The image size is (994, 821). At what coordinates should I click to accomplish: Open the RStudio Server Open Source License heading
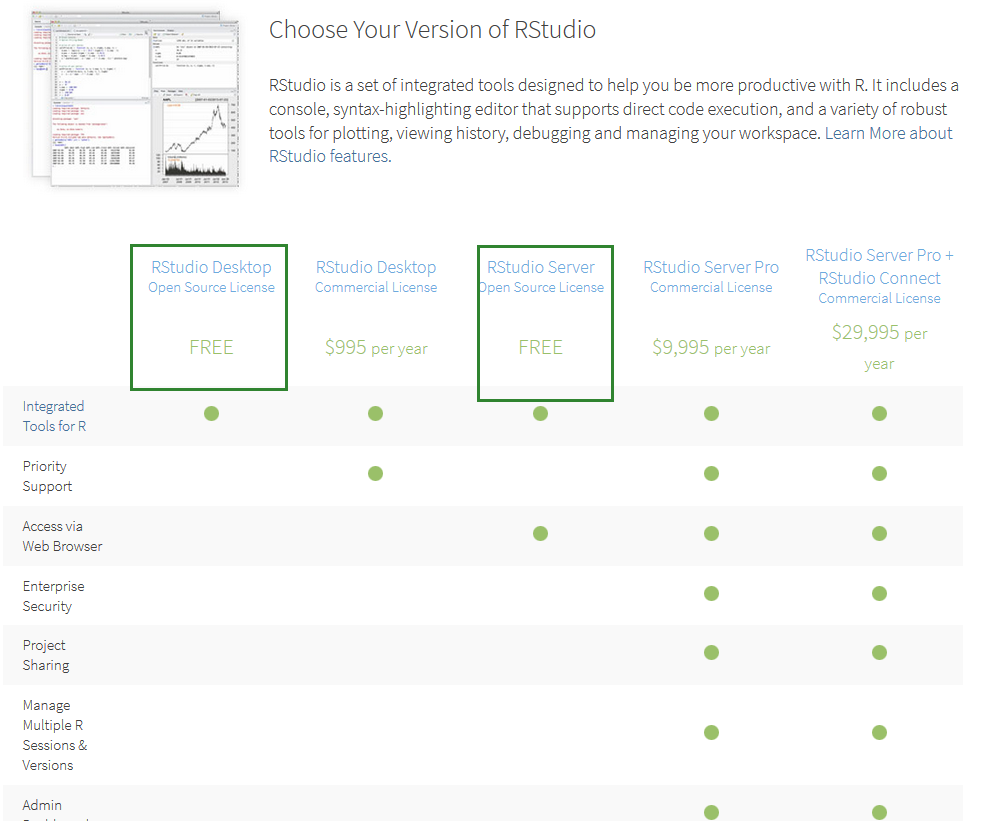[541, 276]
